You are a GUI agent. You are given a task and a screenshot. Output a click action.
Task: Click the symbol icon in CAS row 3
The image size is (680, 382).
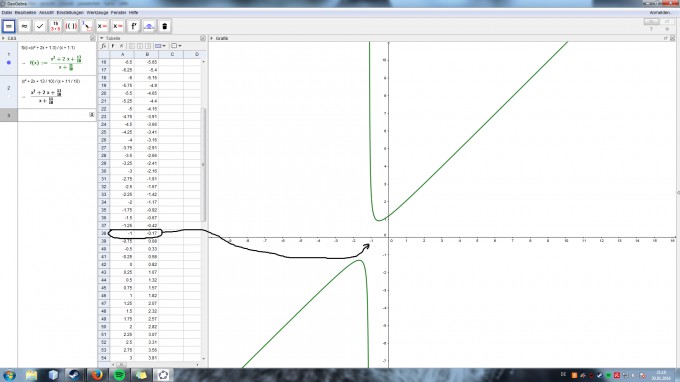[92, 115]
